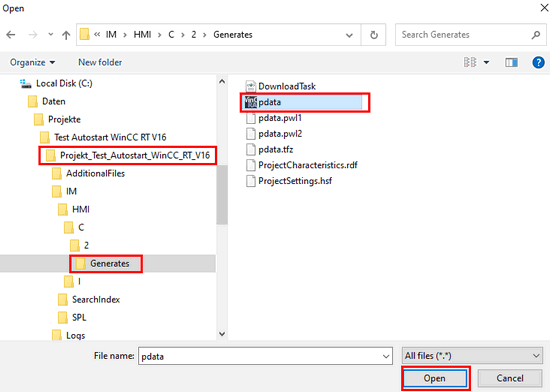Open the All files type filter

point(472,356)
